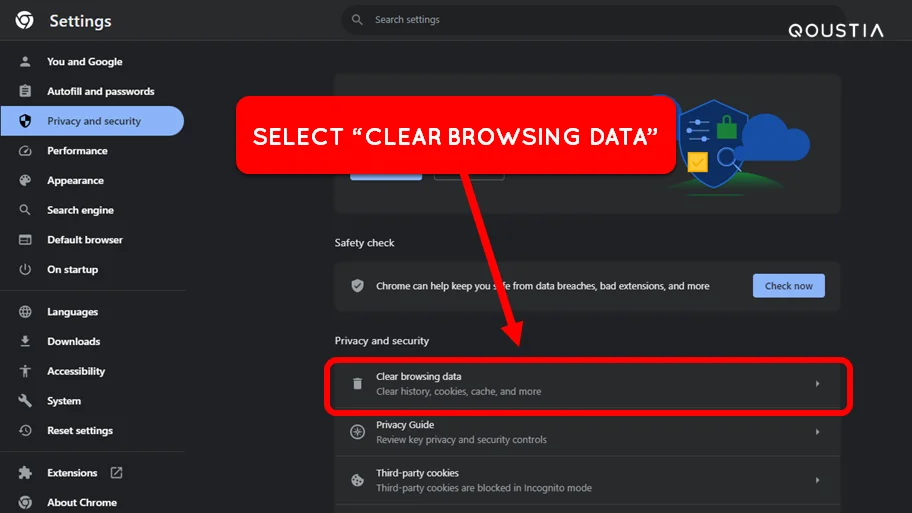Click the shield icon in Safety check
912x513 pixels.
click(357, 286)
